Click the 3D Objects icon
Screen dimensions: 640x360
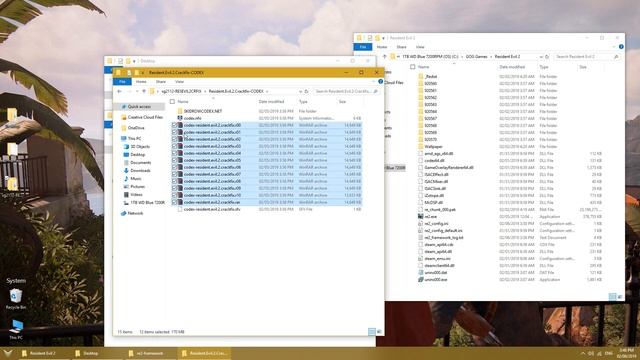[126, 147]
